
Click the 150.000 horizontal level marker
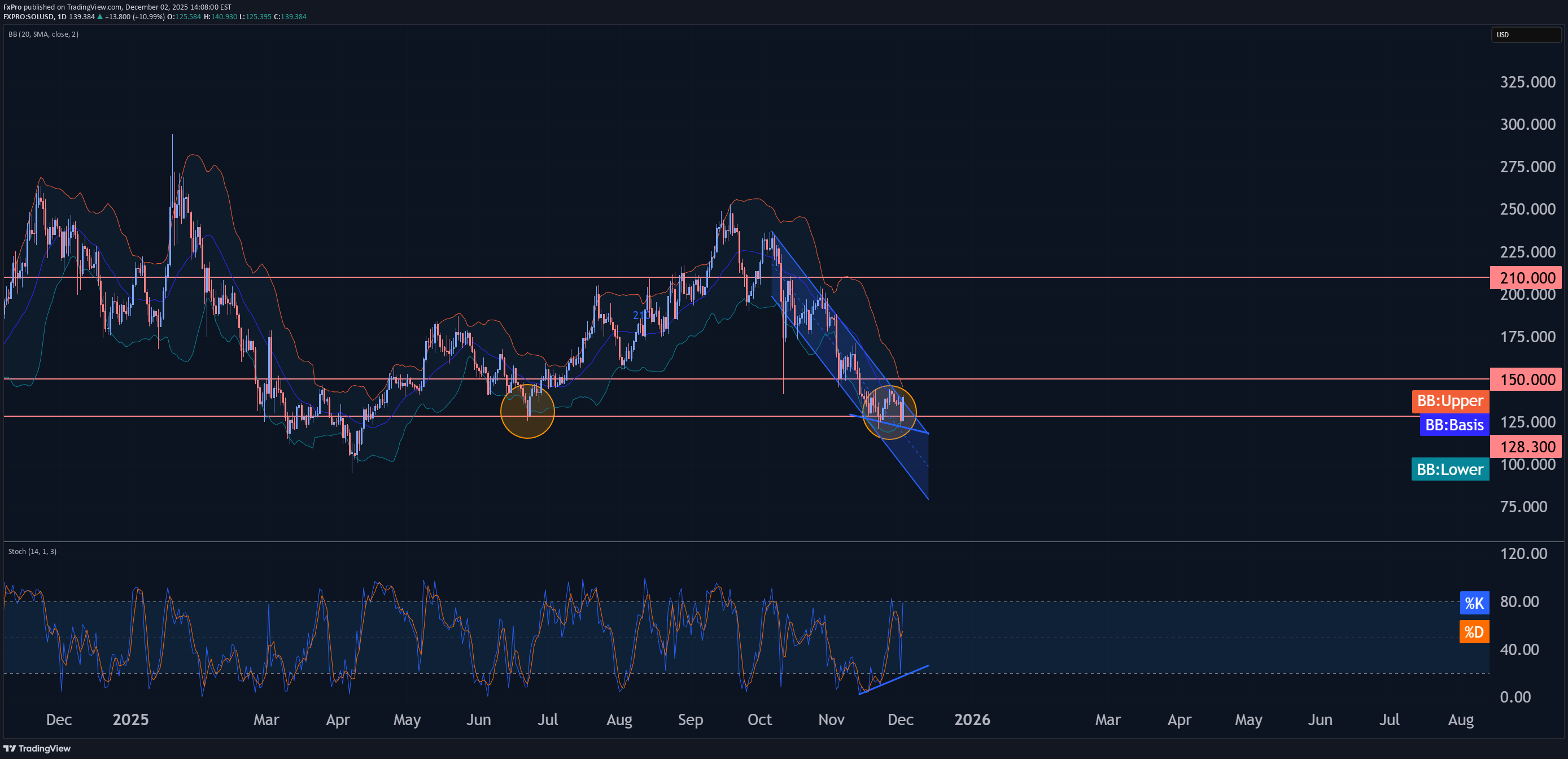1526,379
